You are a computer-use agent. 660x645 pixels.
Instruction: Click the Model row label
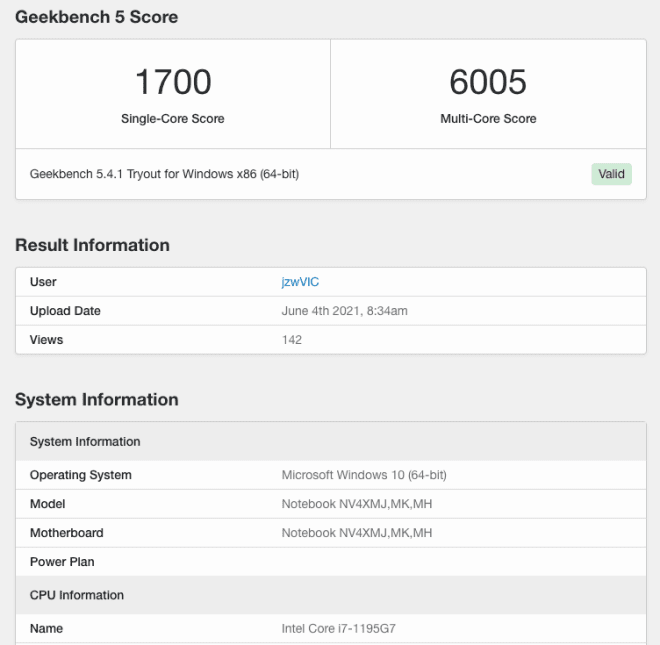click(48, 504)
